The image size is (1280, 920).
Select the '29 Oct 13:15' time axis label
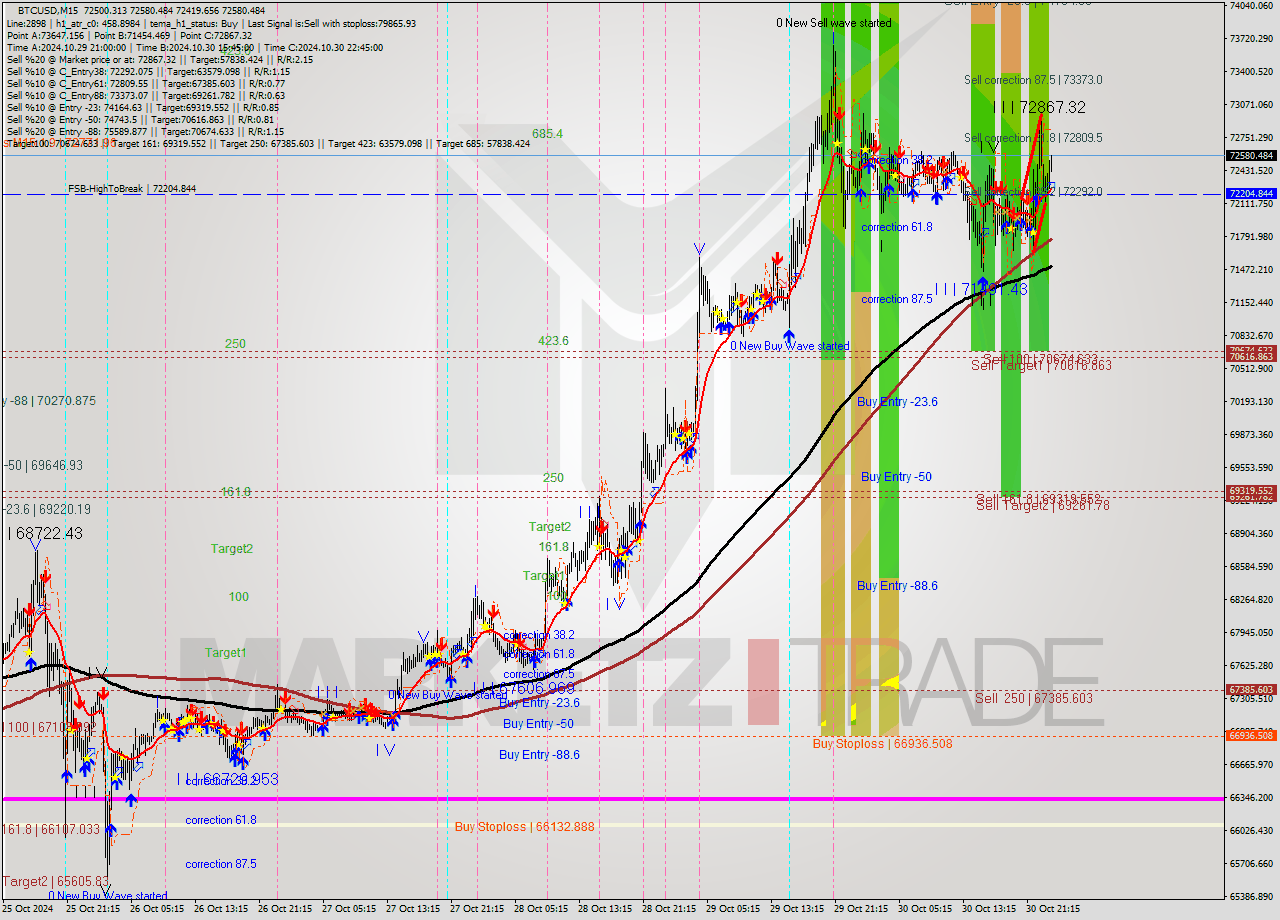(x=798, y=909)
